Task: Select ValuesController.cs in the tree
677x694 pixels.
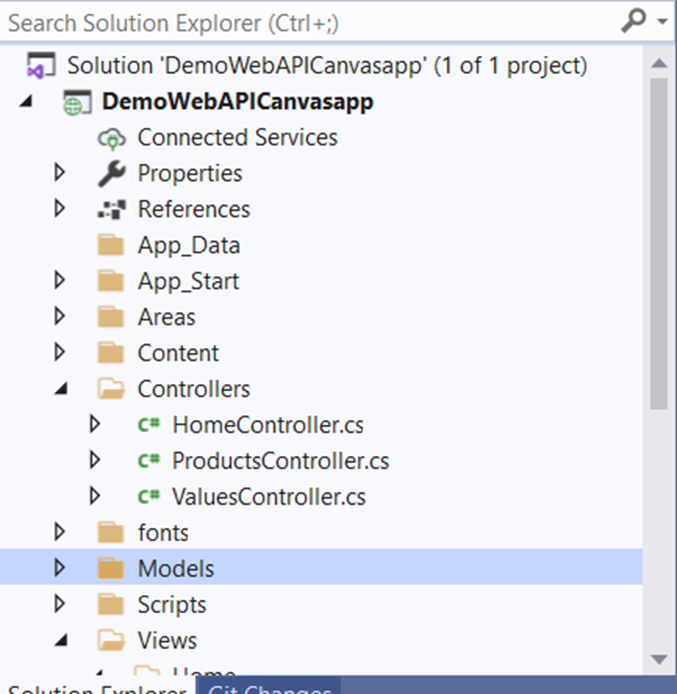Action: coord(269,497)
